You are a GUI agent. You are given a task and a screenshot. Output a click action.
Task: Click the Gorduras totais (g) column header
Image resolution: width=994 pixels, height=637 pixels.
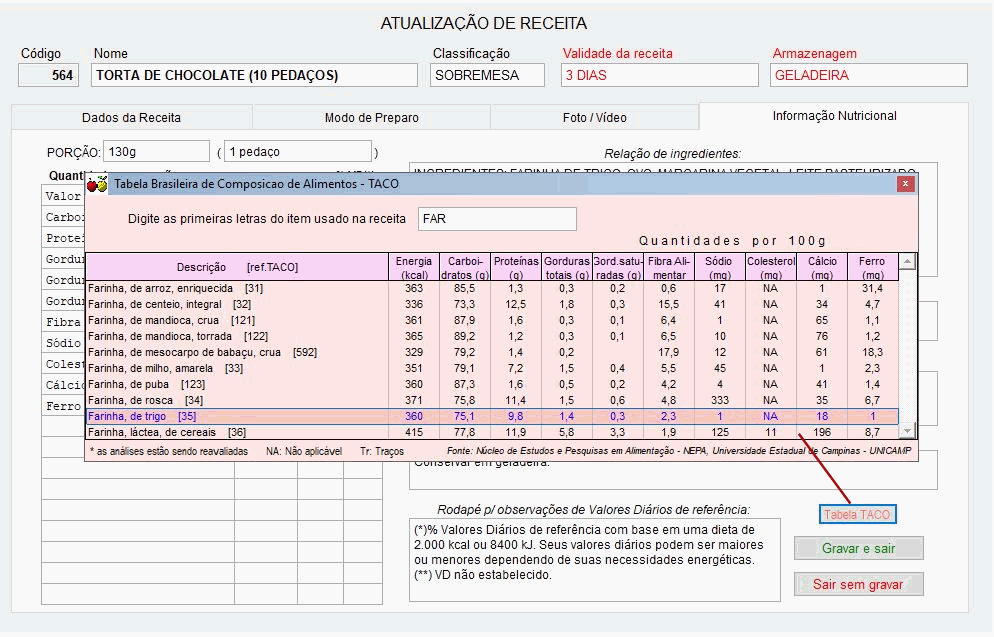(x=567, y=267)
